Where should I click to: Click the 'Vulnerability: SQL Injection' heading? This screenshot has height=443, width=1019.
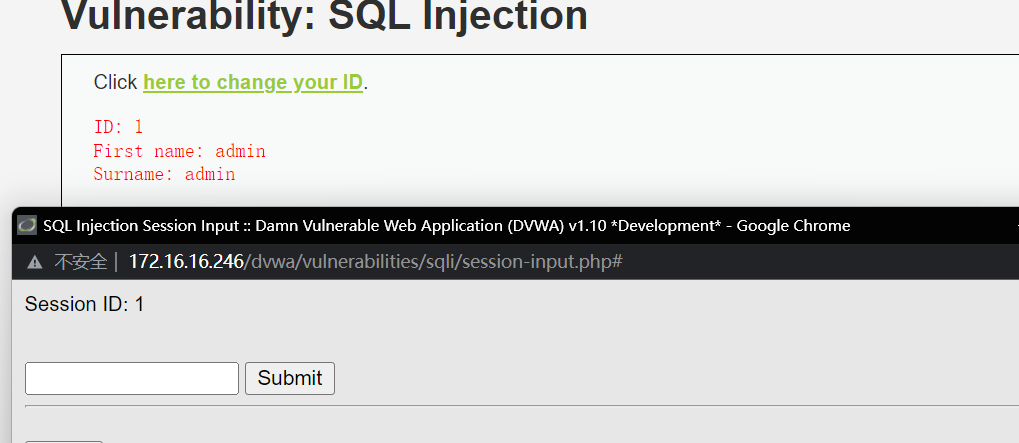point(324,14)
